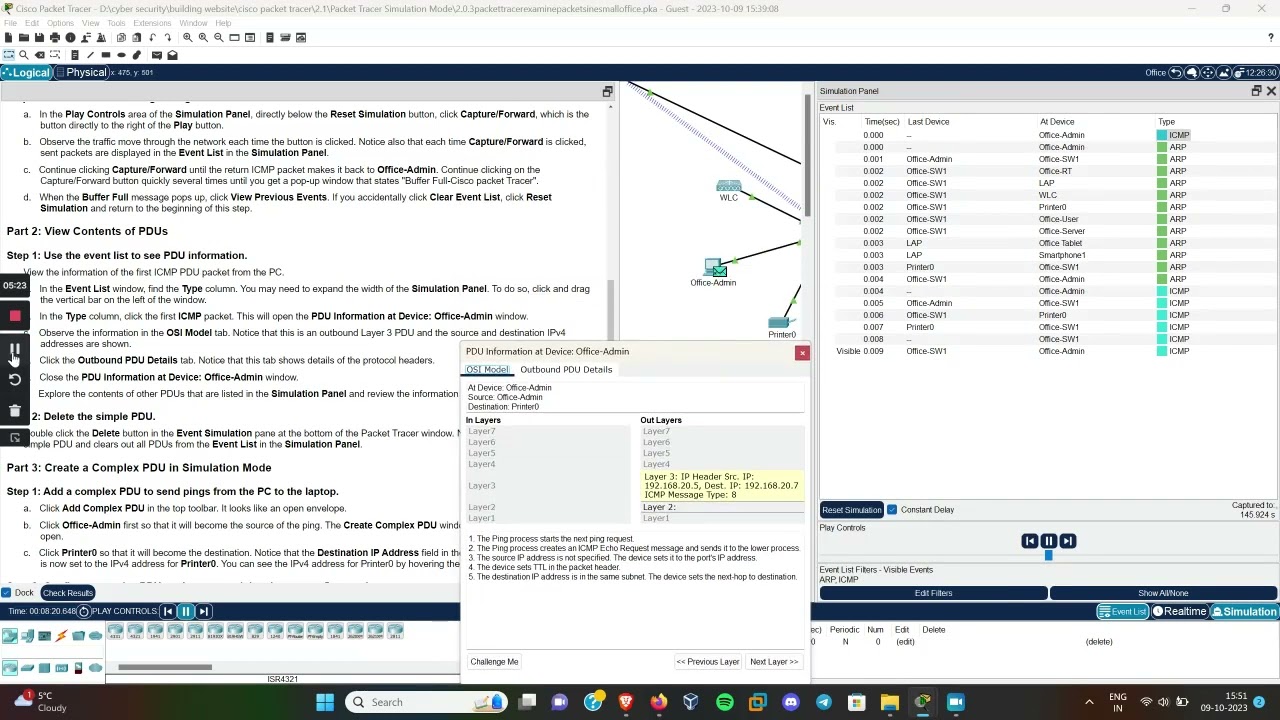This screenshot has height=720, width=1280.
Task: Click the Zoom Out magnifier icon
Action: click(219, 38)
